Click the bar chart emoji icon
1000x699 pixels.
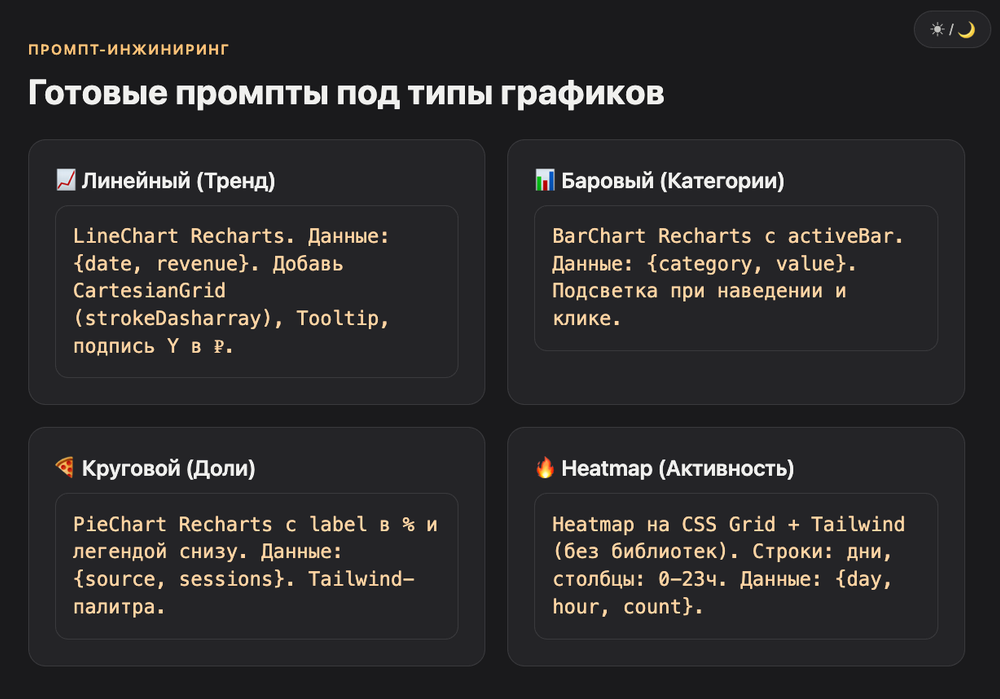(545, 180)
